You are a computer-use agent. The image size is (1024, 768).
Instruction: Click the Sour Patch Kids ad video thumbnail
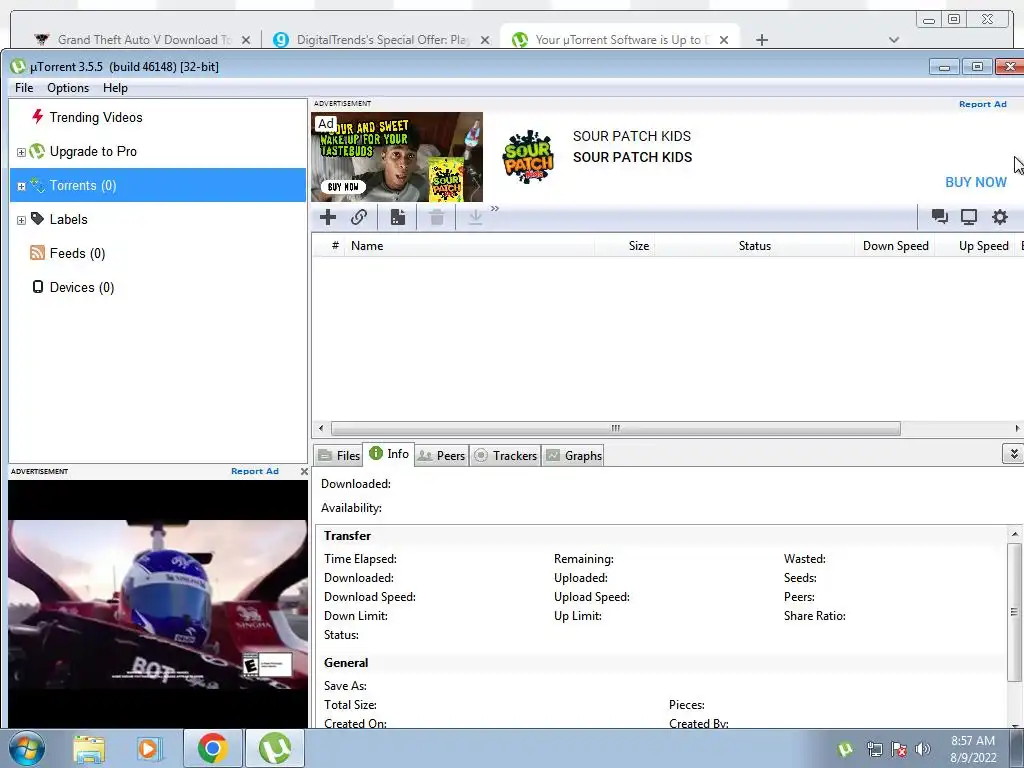tap(397, 157)
